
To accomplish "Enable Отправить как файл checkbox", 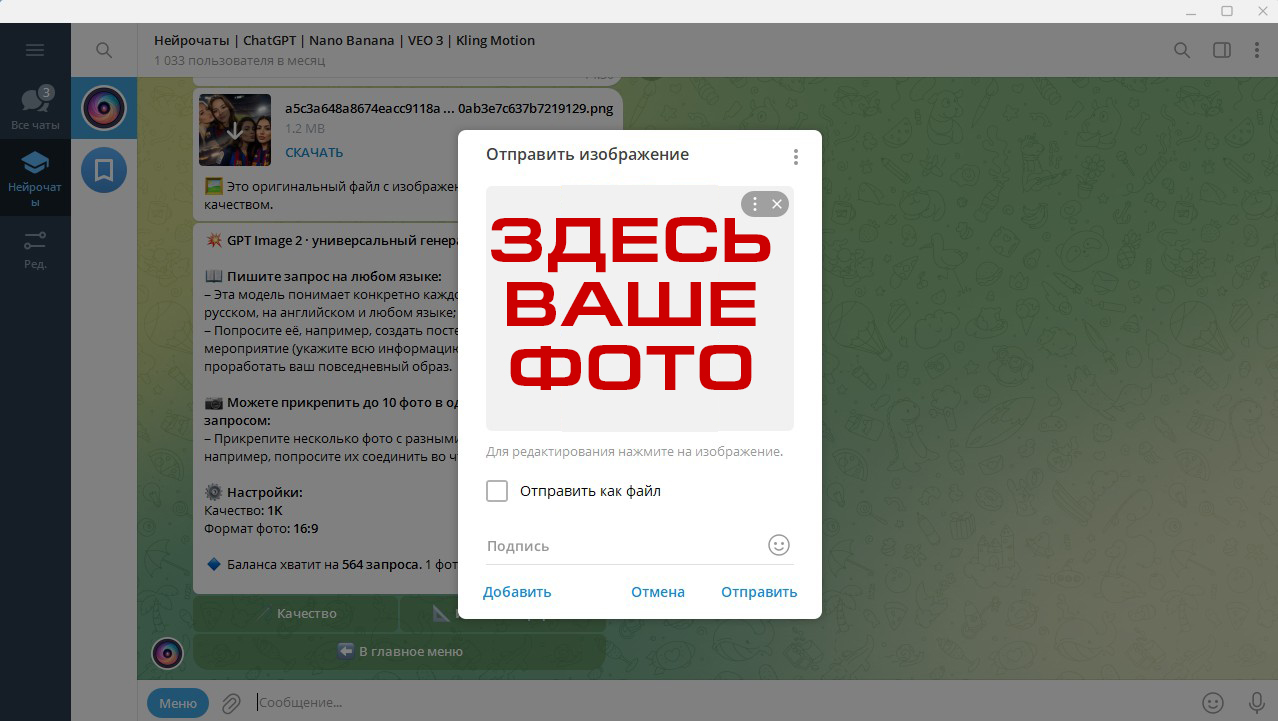I will (497, 491).
